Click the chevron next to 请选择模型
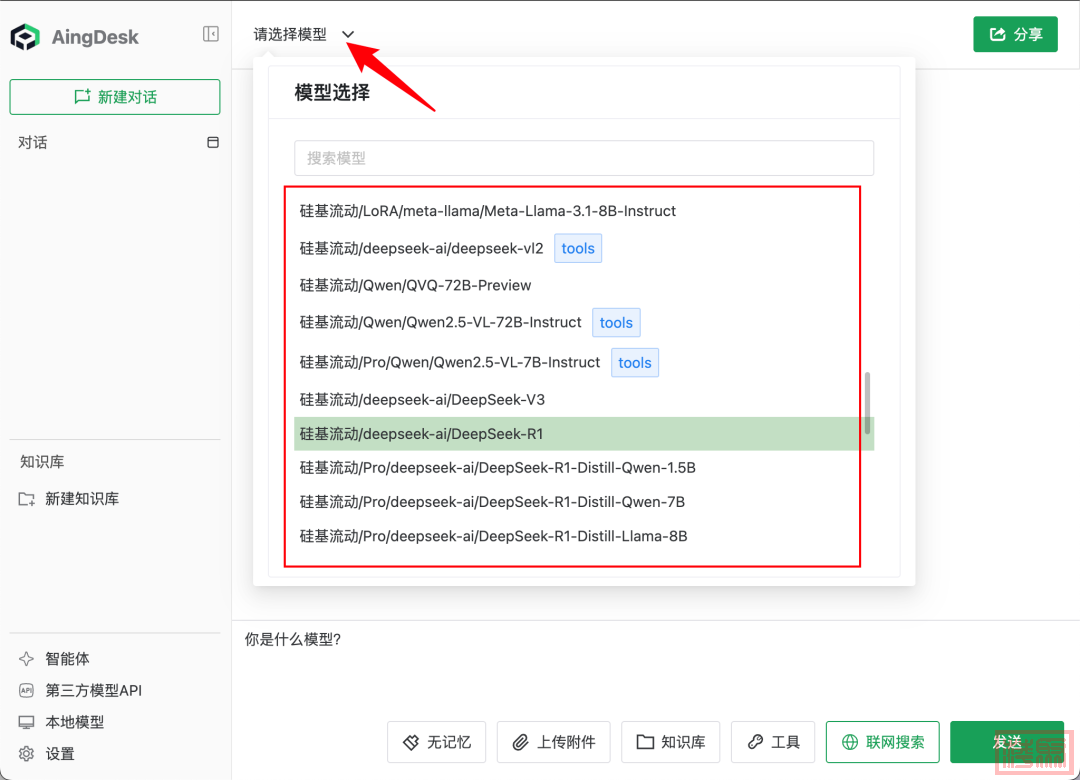 [x=348, y=34]
